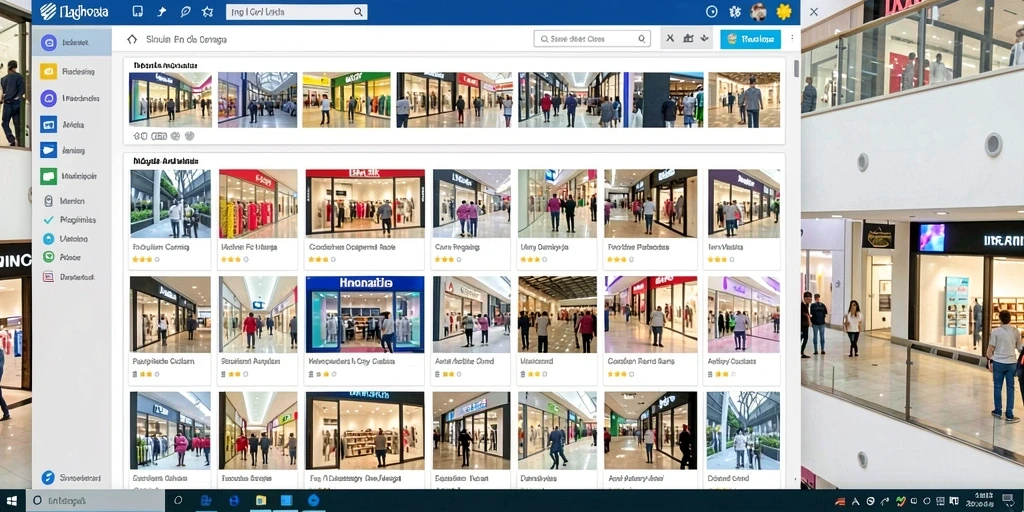1024x512 pixels.
Task: Open the three-dot overflow menu beside blue button
Action: (792, 39)
